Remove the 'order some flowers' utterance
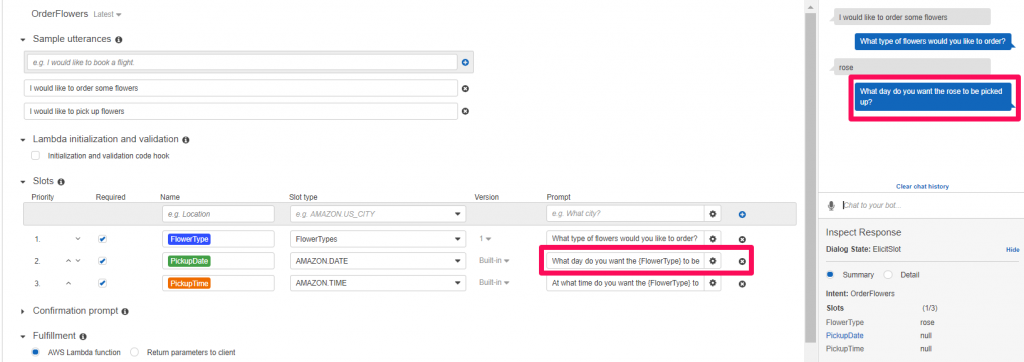The height and width of the screenshot is (362, 1024). [465, 88]
